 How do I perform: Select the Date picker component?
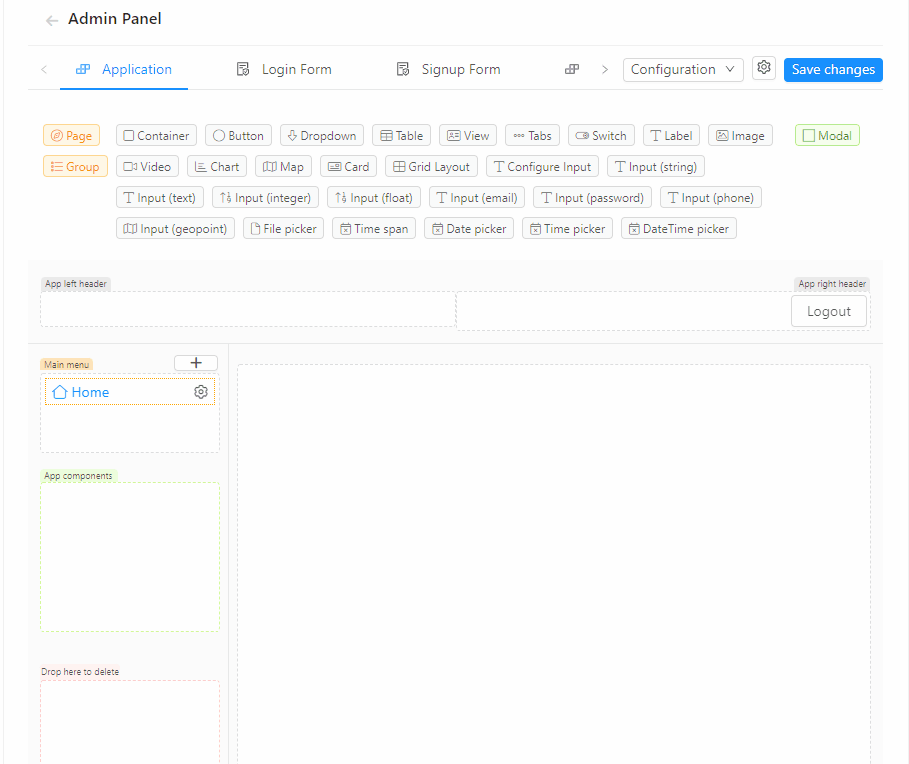click(x=468, y=229)
